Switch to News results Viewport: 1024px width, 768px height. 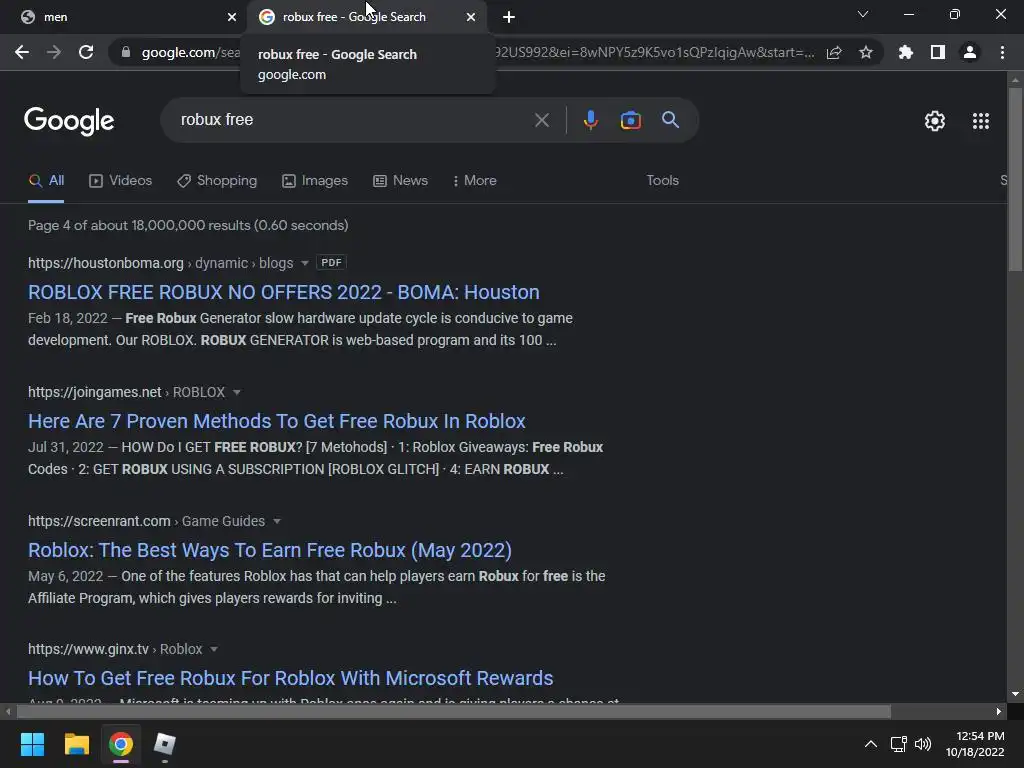(400, 181)
